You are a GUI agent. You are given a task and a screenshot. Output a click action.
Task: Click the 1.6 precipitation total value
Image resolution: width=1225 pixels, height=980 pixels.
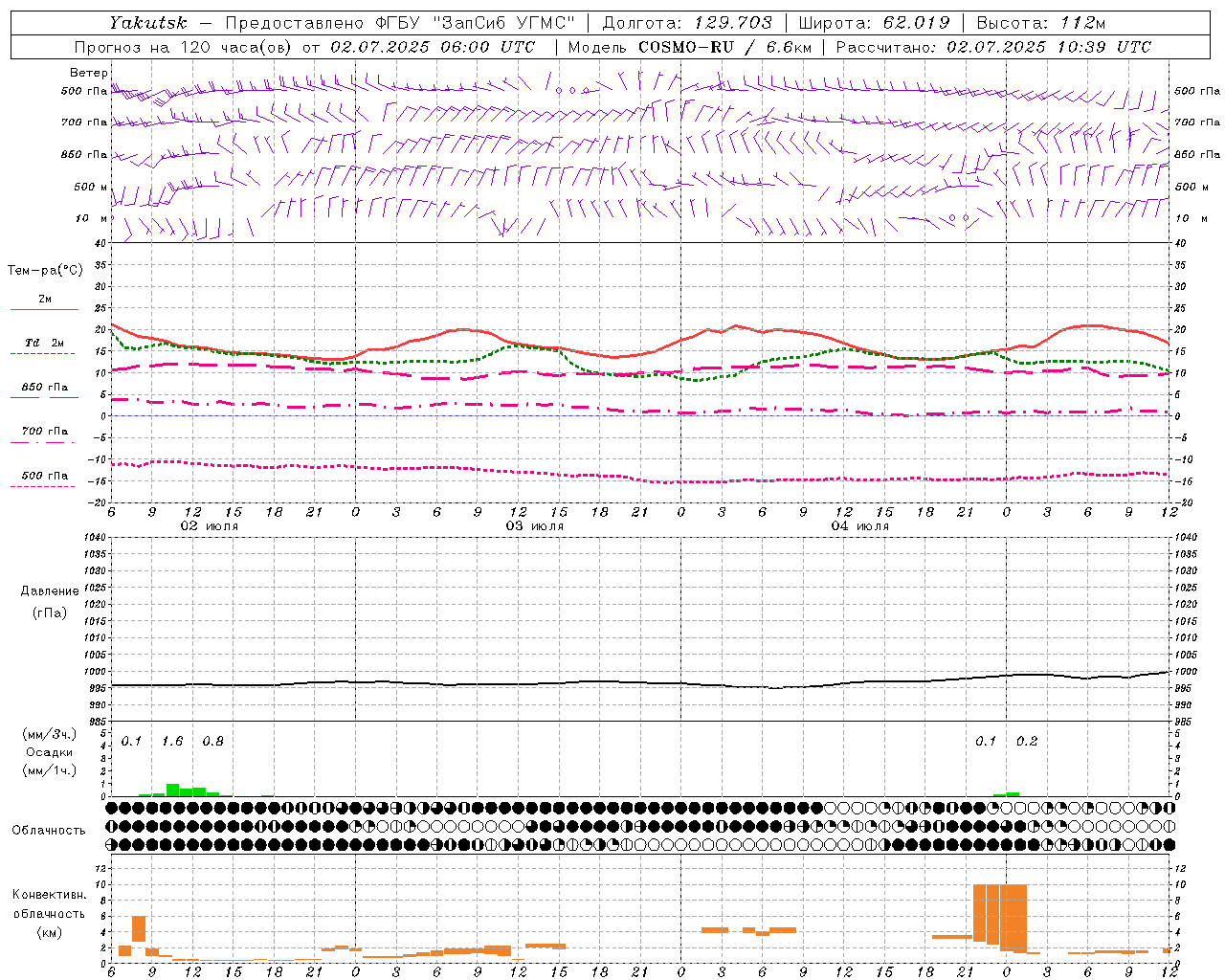[172, 742]
